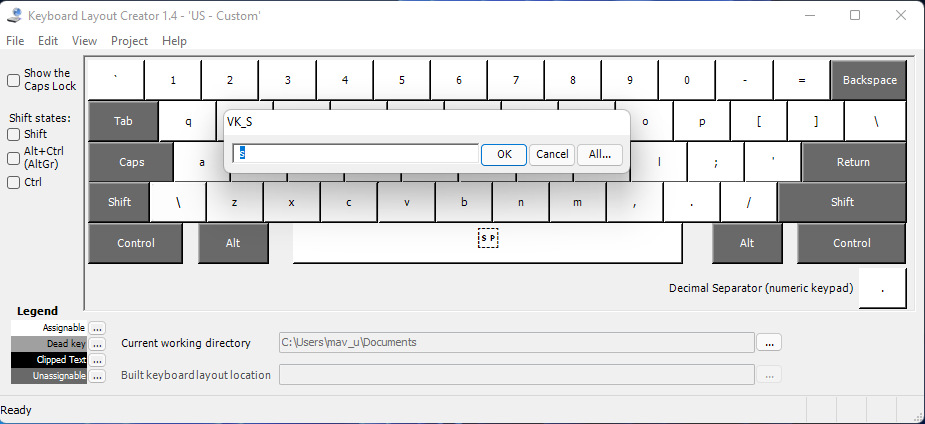Click the equals key
This screenshot has height=424, width=925.
pyautogui.click(x=802, y=80)
